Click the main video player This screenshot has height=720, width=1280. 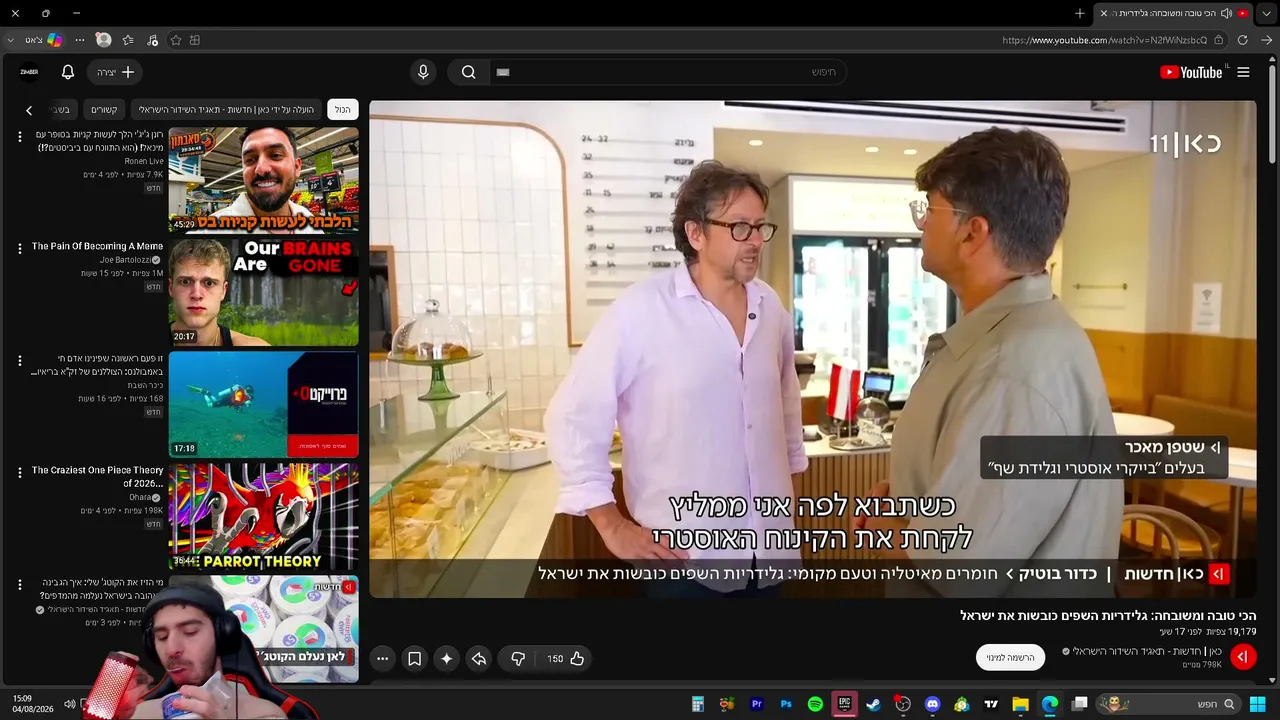coord(812,349)
